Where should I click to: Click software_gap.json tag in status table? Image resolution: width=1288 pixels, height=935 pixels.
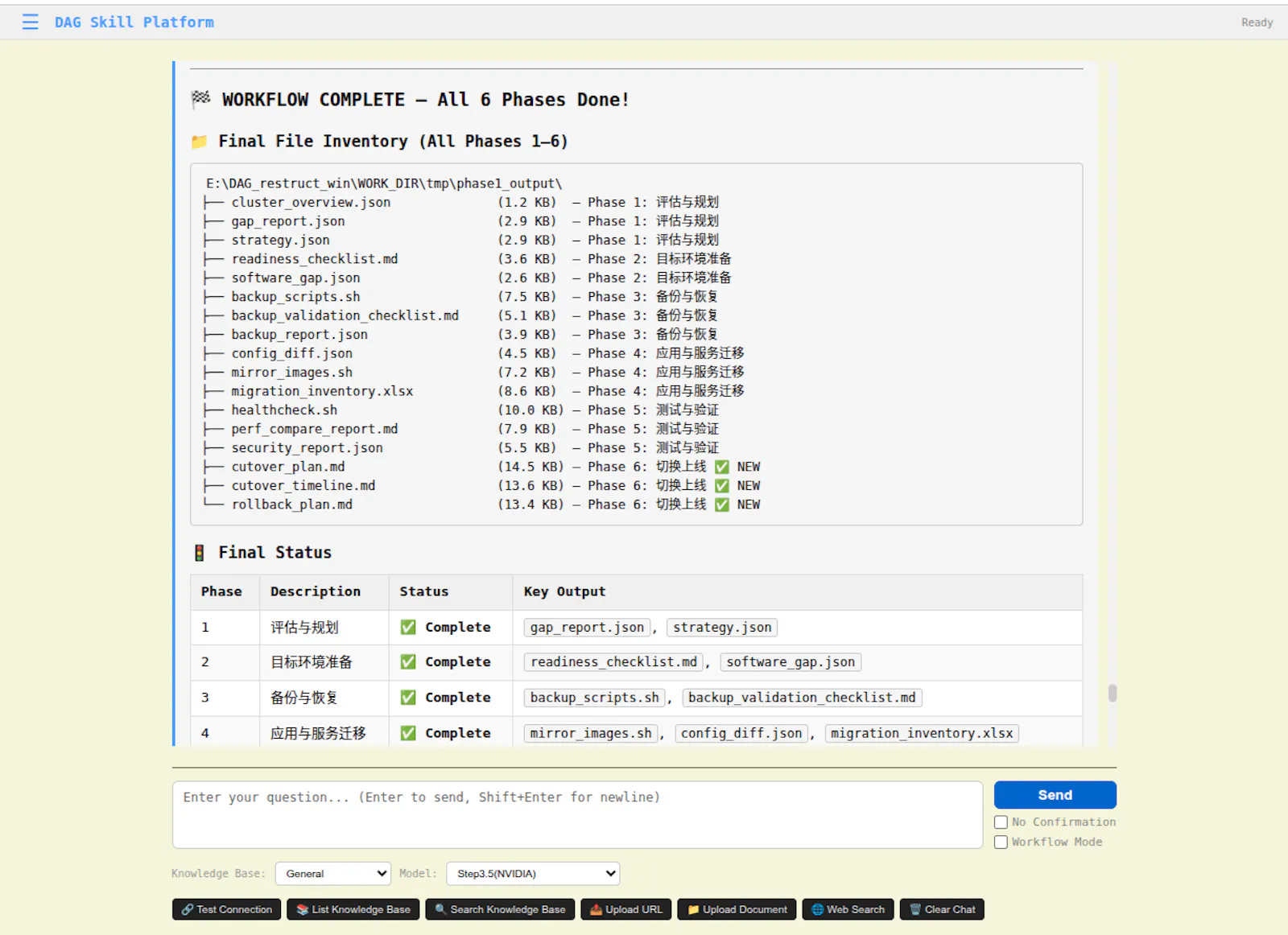click(x=791, y=662)
